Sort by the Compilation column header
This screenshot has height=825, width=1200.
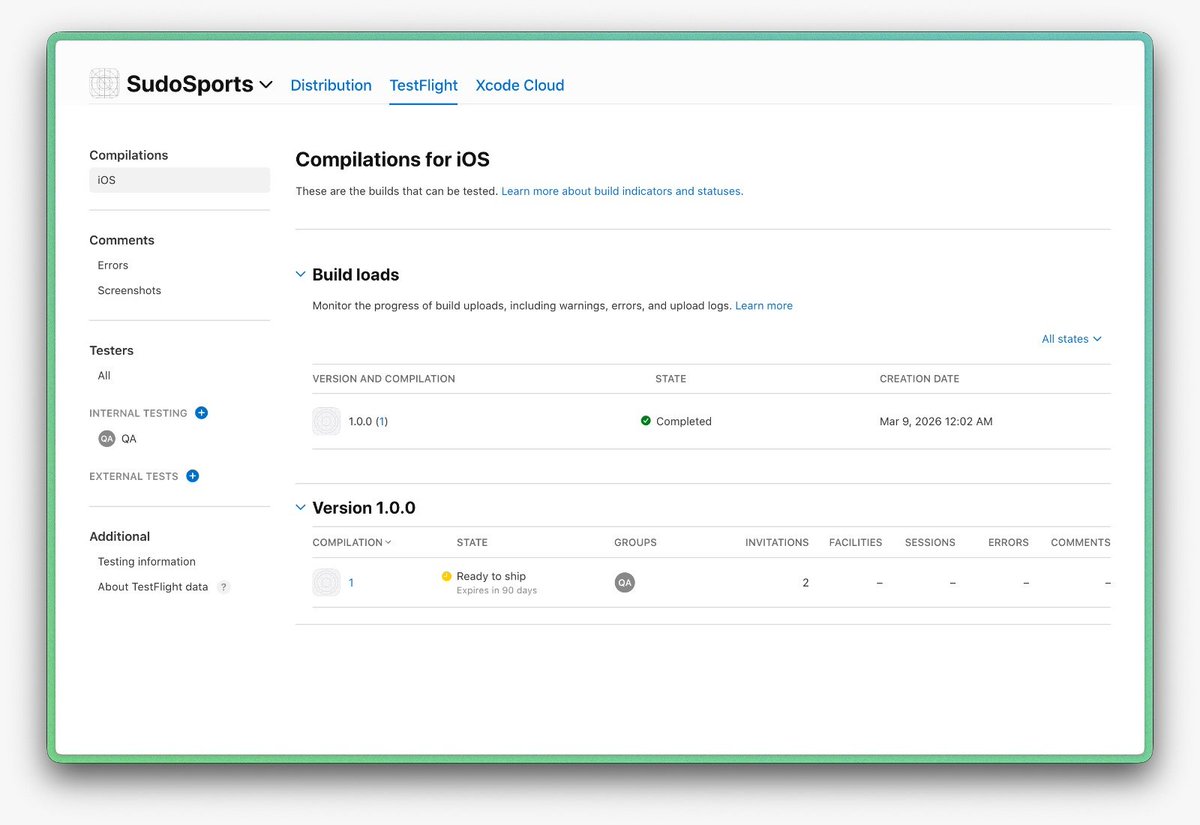coord(352,542)
